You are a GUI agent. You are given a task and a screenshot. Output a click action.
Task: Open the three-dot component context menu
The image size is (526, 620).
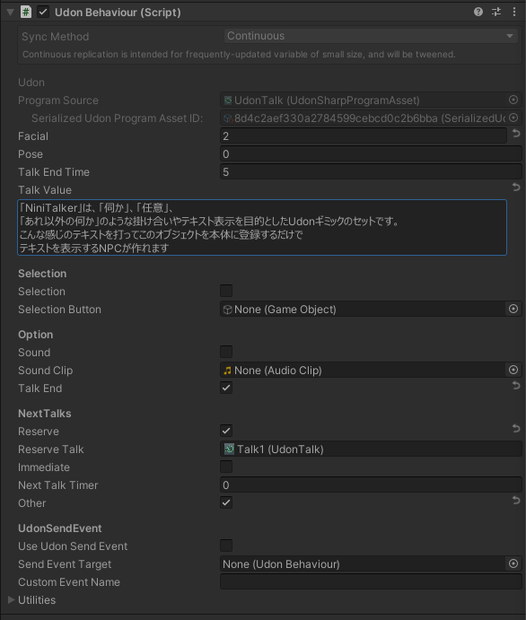tap(514, 12)
